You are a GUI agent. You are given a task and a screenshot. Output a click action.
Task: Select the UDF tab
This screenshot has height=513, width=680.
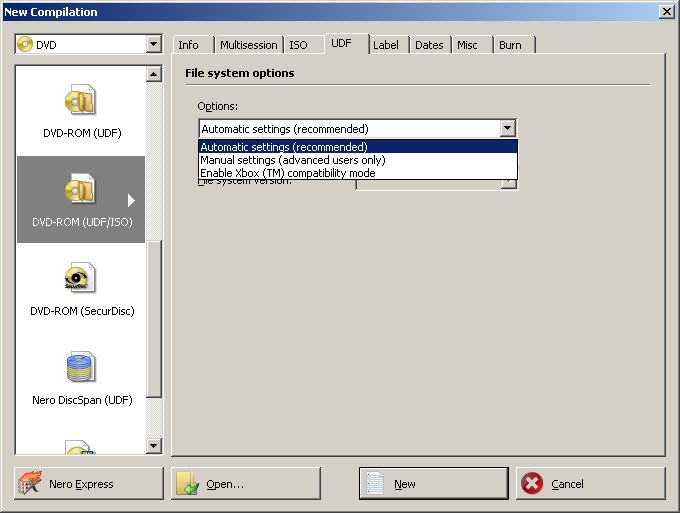[x=347, y=43]
